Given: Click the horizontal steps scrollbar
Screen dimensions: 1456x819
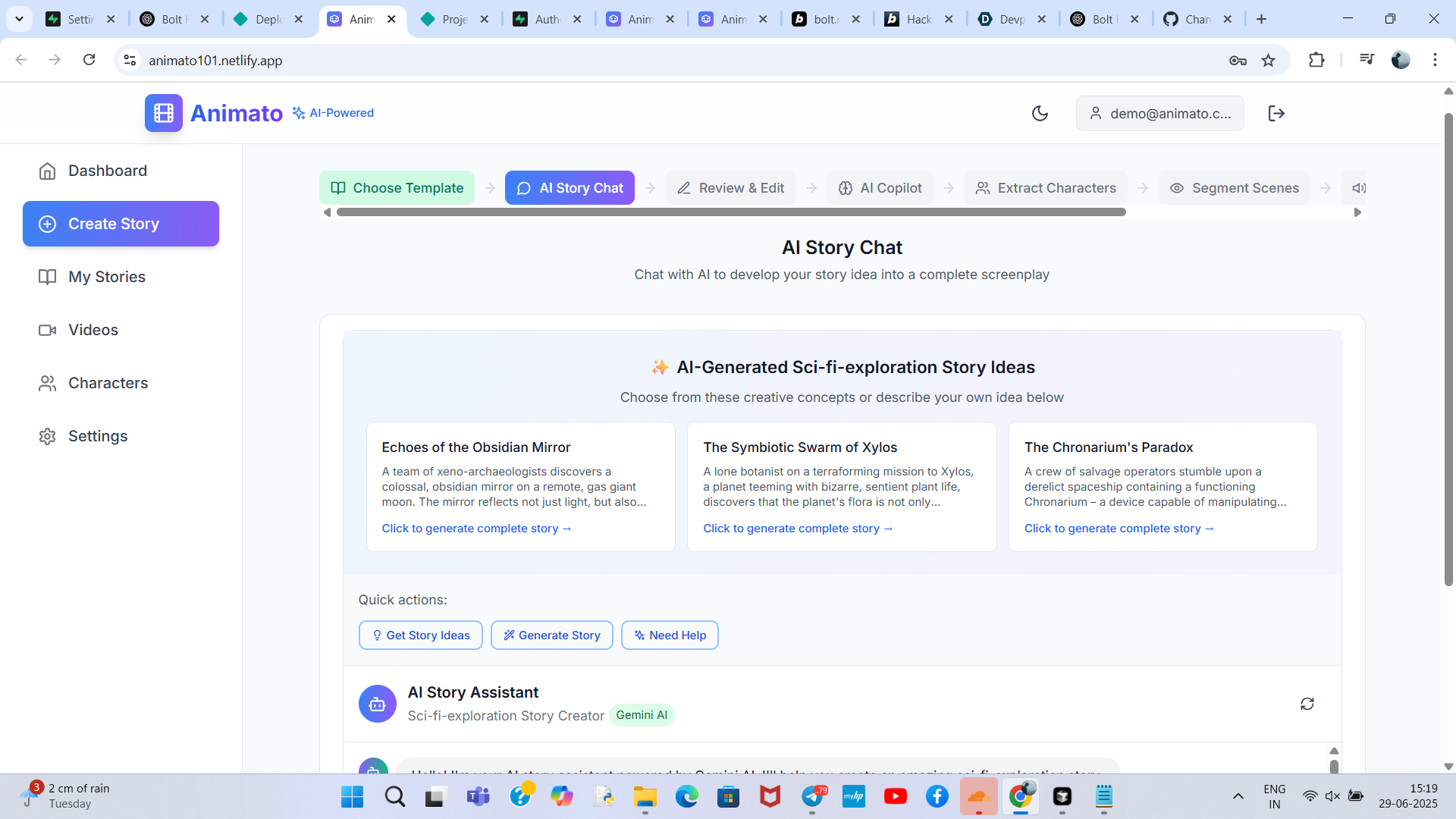Looking at the screenshot, I should (x=730, y=212).
